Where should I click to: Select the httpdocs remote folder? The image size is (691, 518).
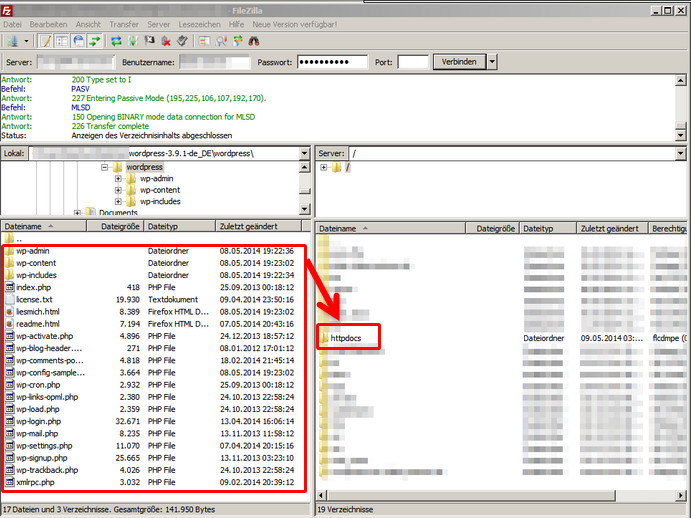(346, 338)
